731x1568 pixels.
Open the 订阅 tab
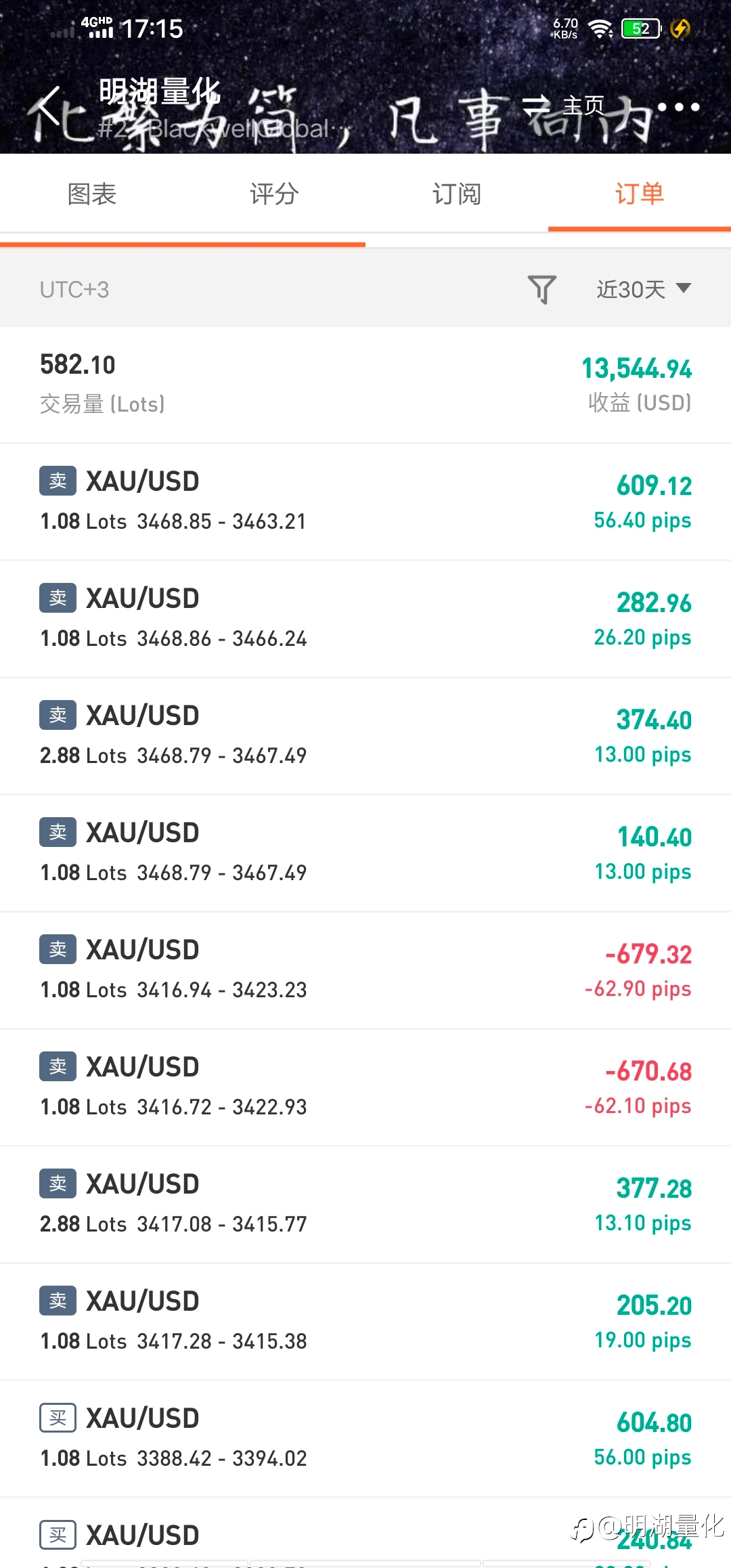tap(457, 194)
